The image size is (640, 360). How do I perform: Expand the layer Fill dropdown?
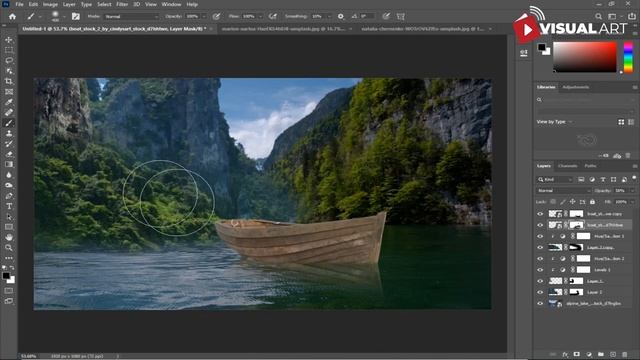coord(632,202)
